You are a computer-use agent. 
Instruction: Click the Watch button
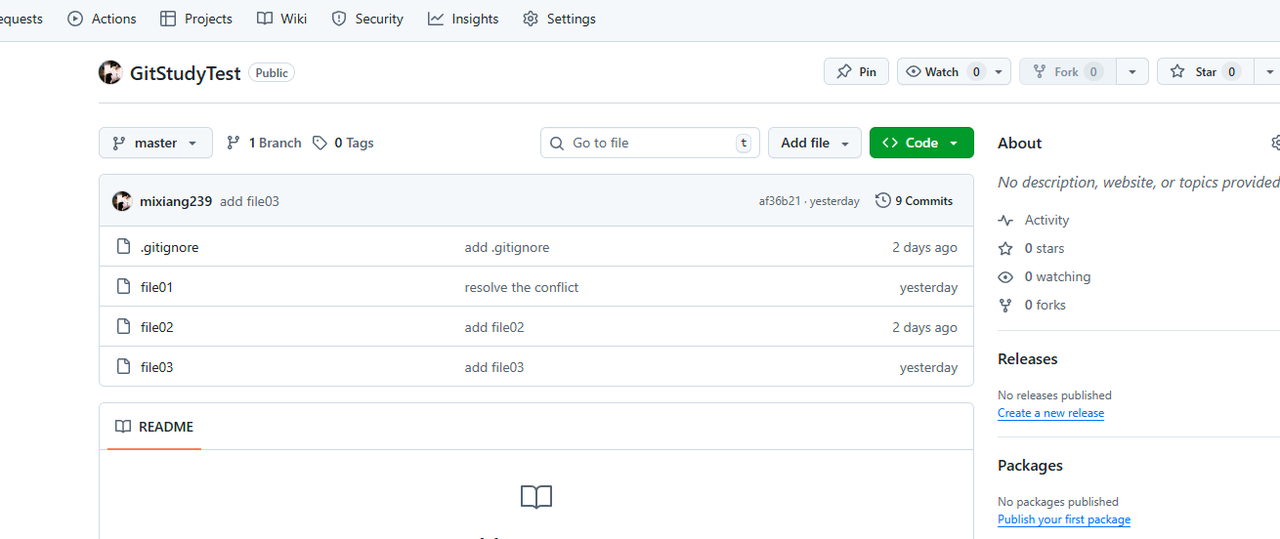(x=941, y=72)
